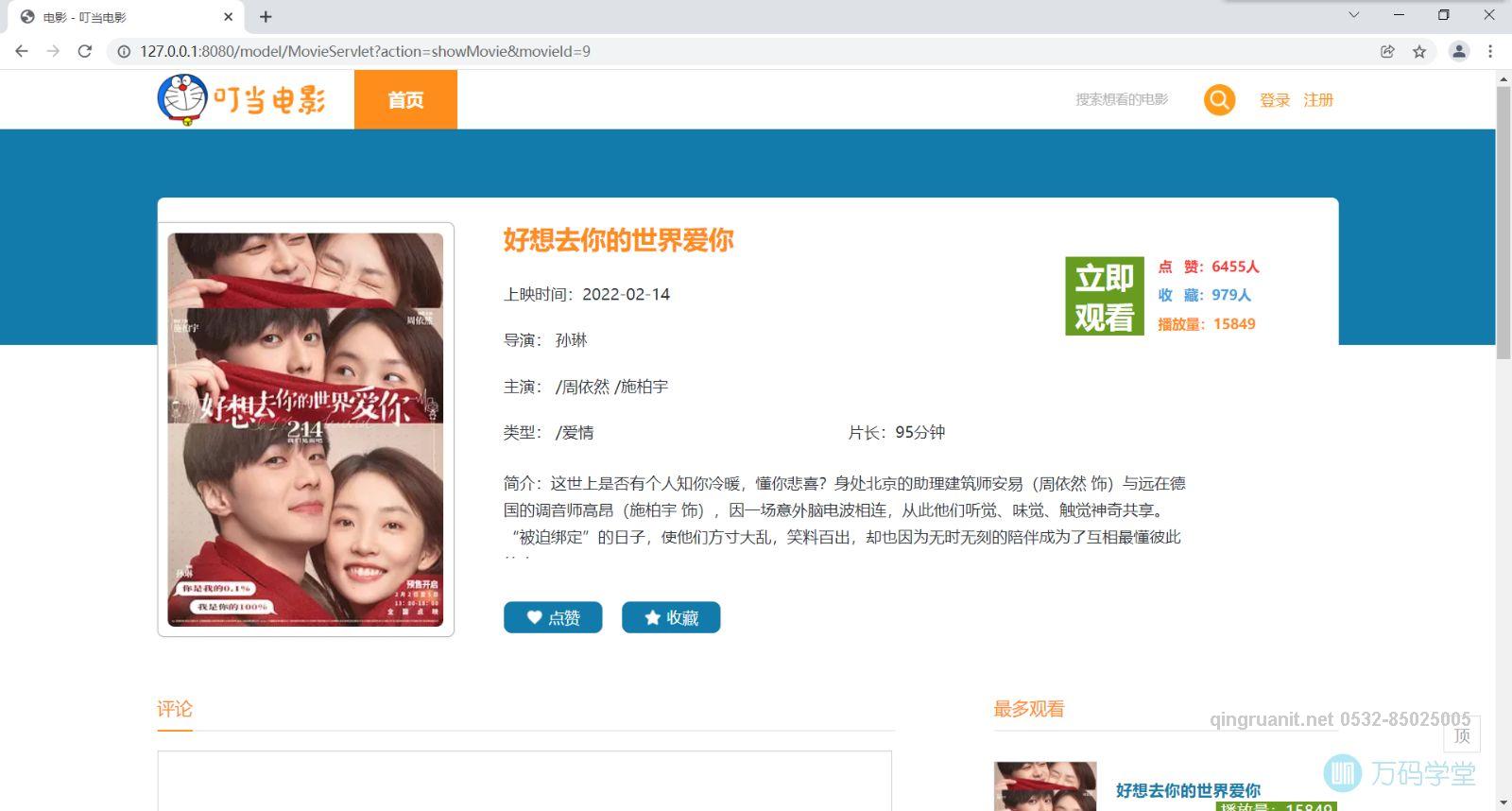Open the 首页 navigation tab
This screenshot has width=1512, height=811.
coord(405,99)
